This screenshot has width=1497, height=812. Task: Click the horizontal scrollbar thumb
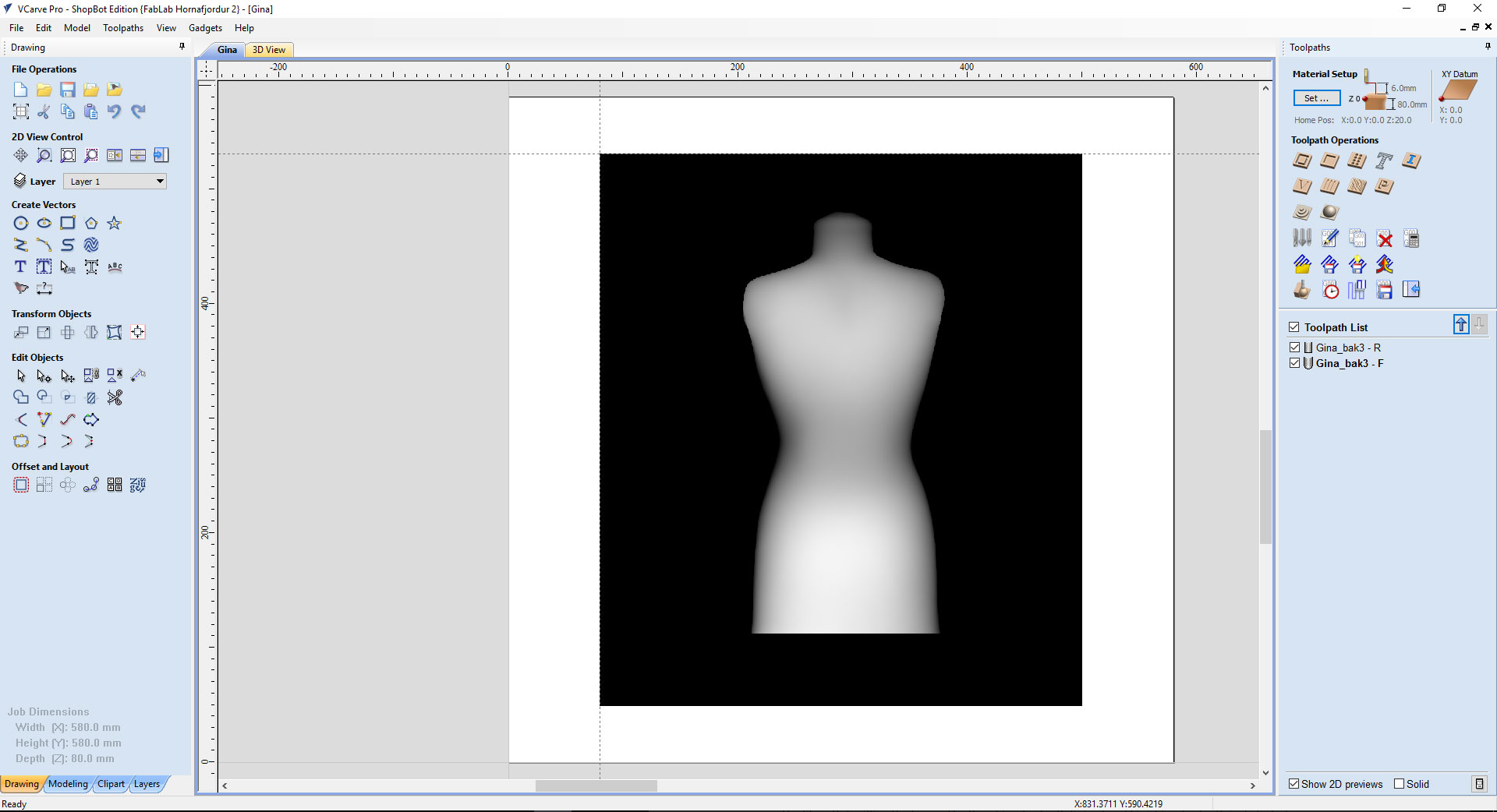click(x=596, y=786)
